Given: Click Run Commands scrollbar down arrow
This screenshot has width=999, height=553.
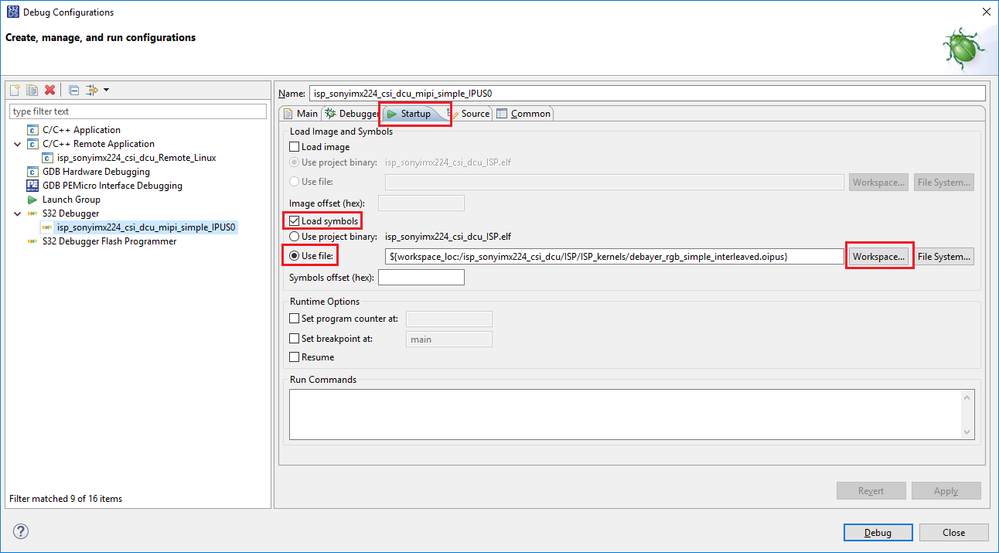Looking at the screenshot, I should coord(967,432).
